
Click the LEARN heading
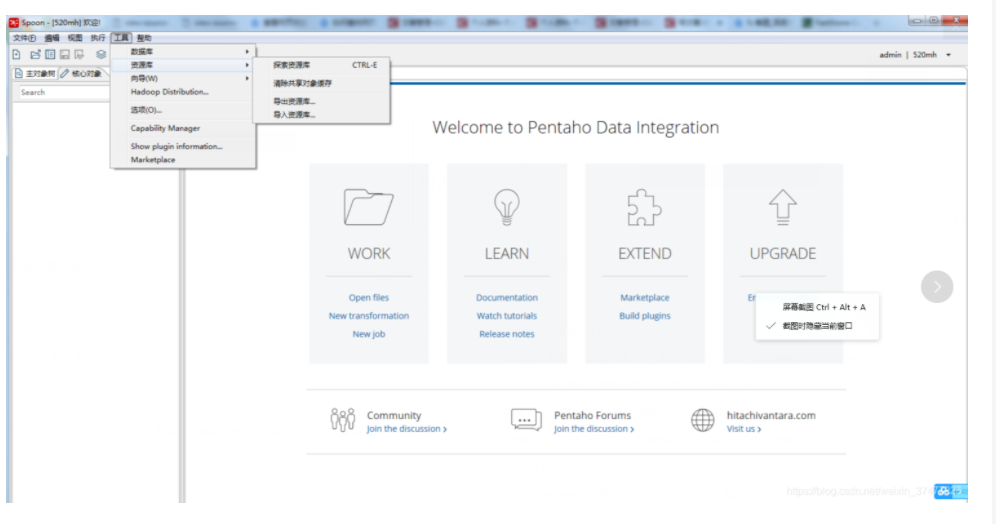[506, 253]
